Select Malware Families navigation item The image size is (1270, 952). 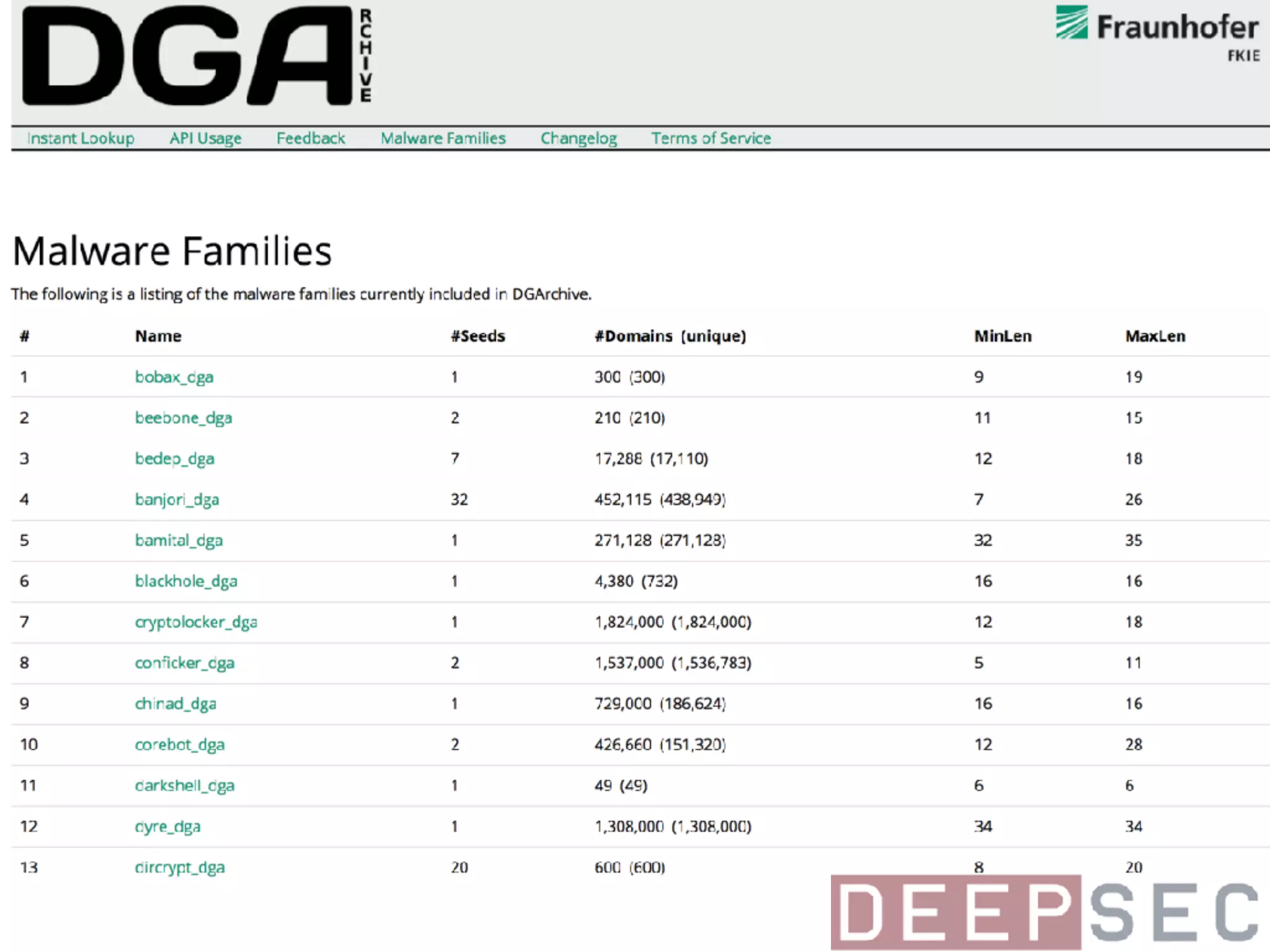[x=443, y=138]
